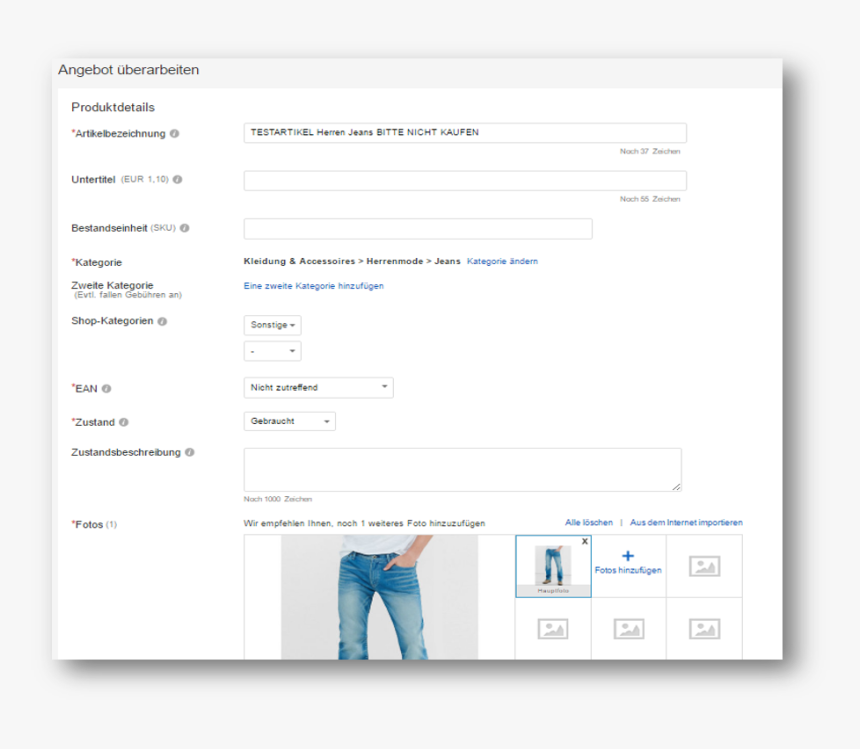The image size is (860, 749).
Task: Click Eine zweite Kategorie hinzufügen link
Action: pyautogui.click(x=314, y=286)
